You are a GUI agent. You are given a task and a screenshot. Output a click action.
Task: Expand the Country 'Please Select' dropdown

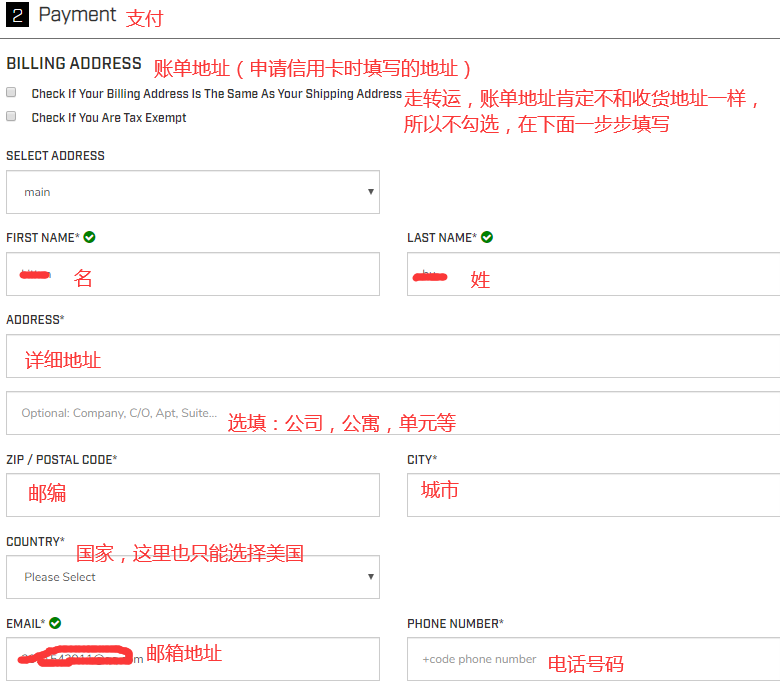(192, 577)
